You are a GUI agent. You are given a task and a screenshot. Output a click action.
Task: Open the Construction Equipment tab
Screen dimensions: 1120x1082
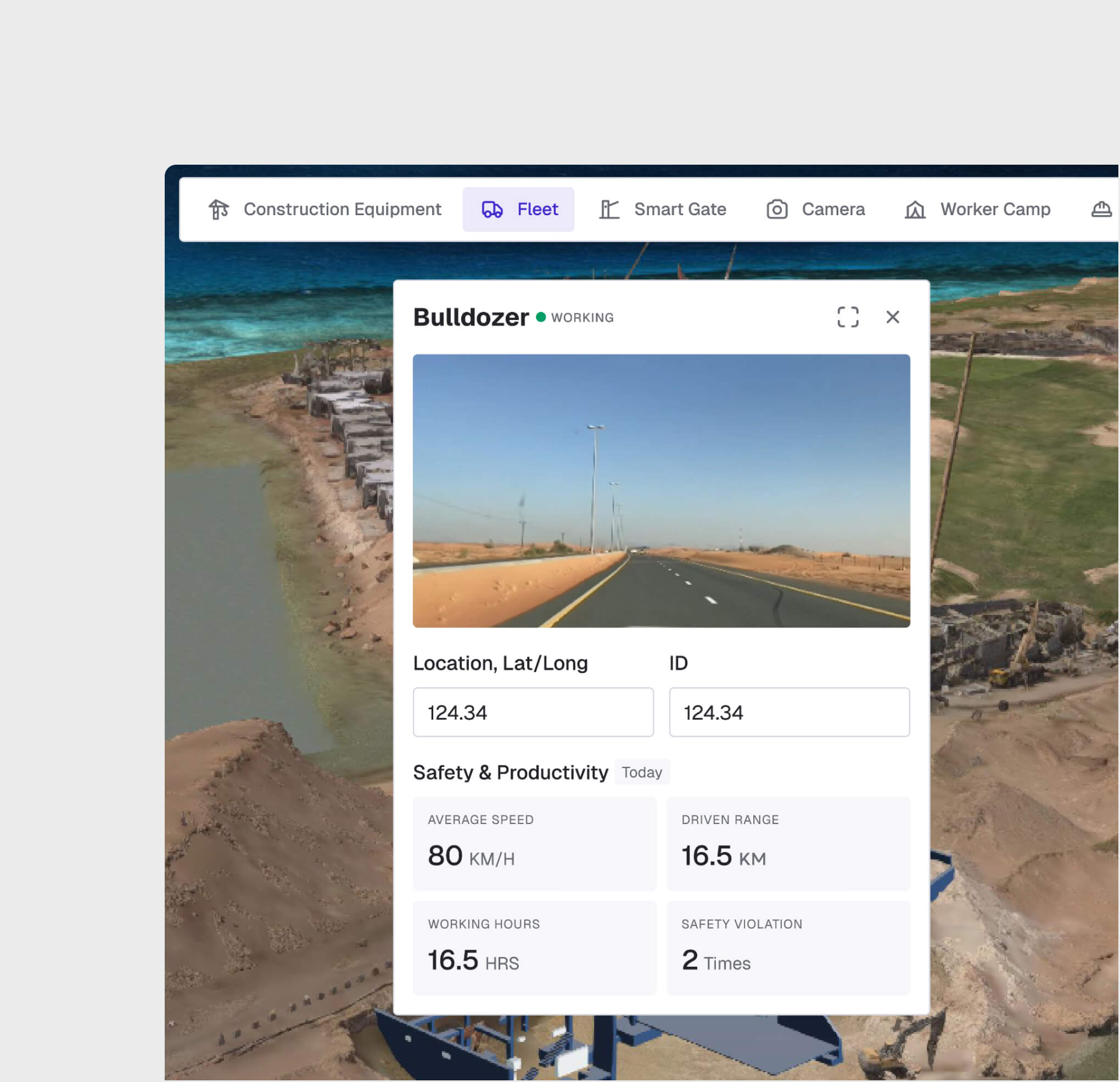pos(342,210)
